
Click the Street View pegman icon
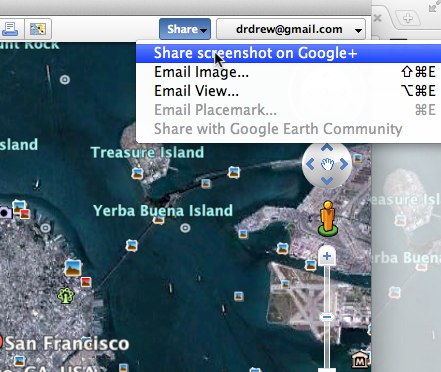pyautogui.click(x=328, y=218)
